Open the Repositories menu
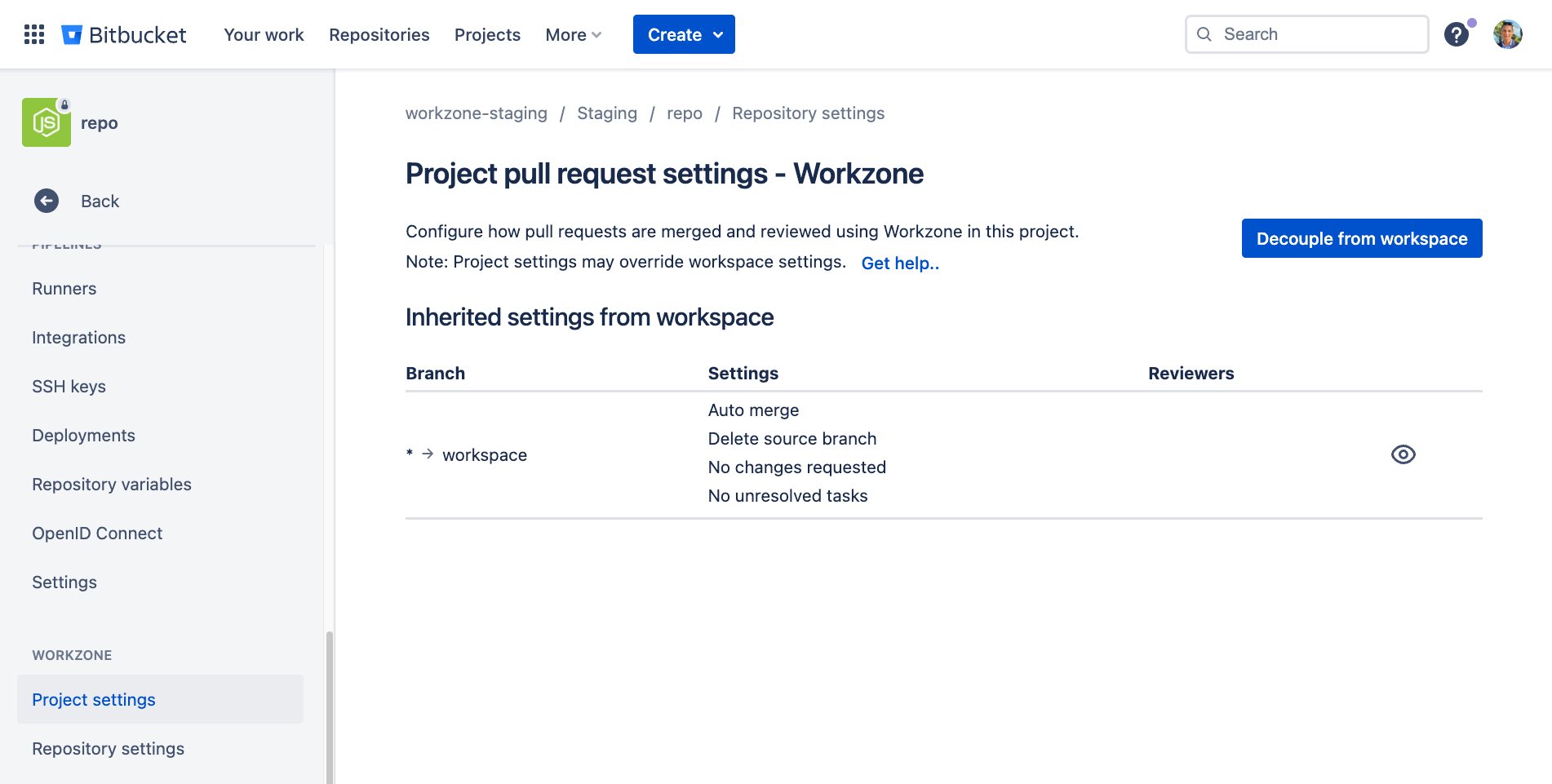The width and height of the screenshot is (1552, 784). pos(379,34)
